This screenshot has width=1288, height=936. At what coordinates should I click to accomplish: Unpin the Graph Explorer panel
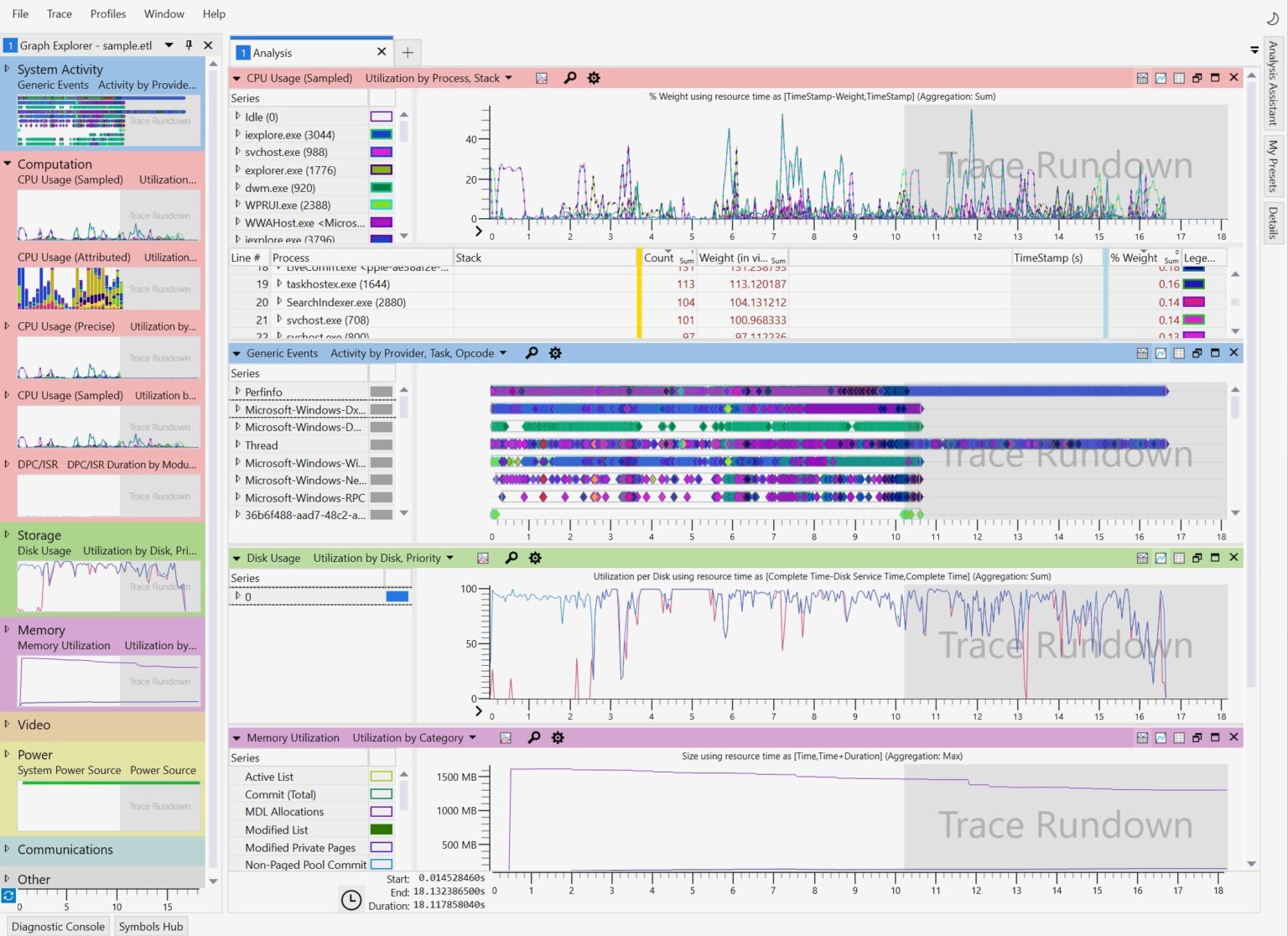pos(189,45)
